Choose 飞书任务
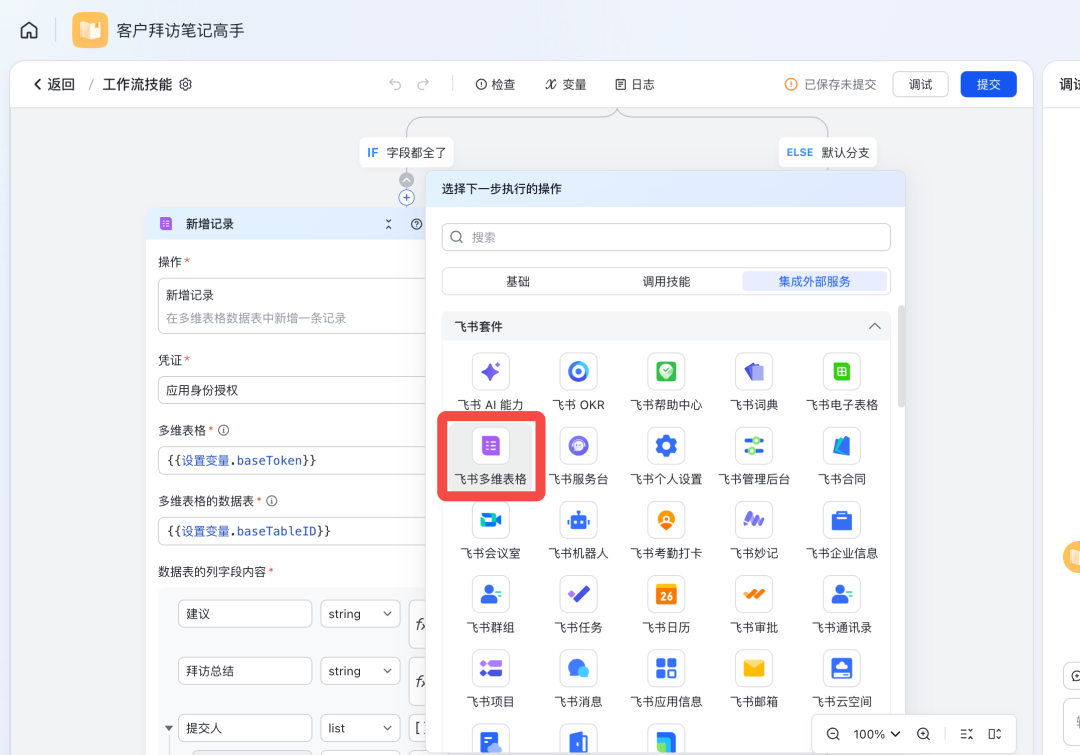 pos(579,605)
